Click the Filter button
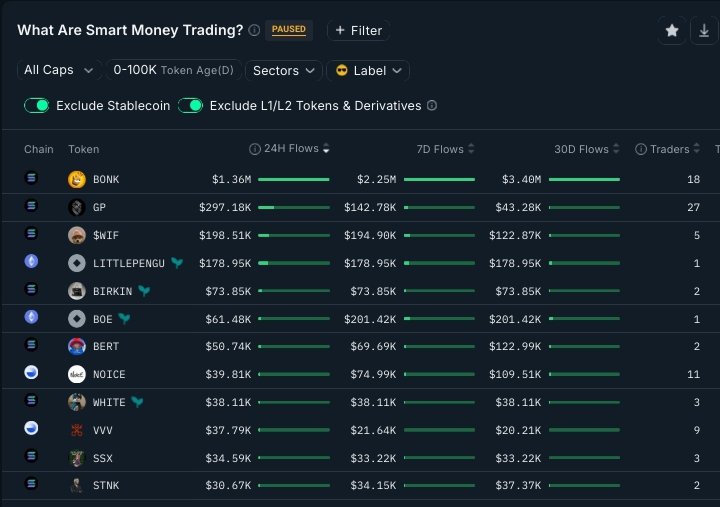The width and height of the screenshot is (720, 507). [x=359, y=30]
